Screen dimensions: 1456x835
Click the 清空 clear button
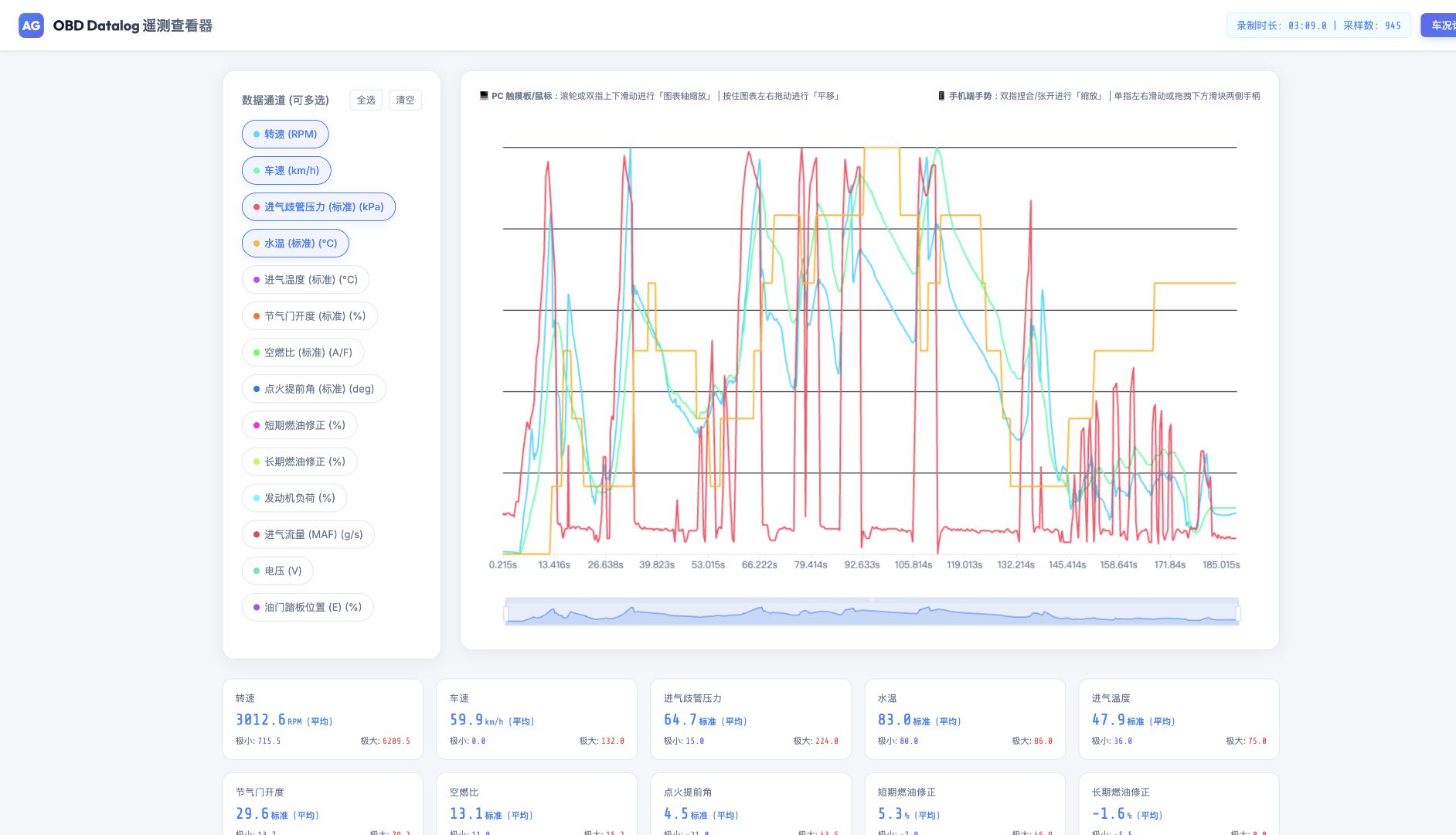click(x=405, y=101)
